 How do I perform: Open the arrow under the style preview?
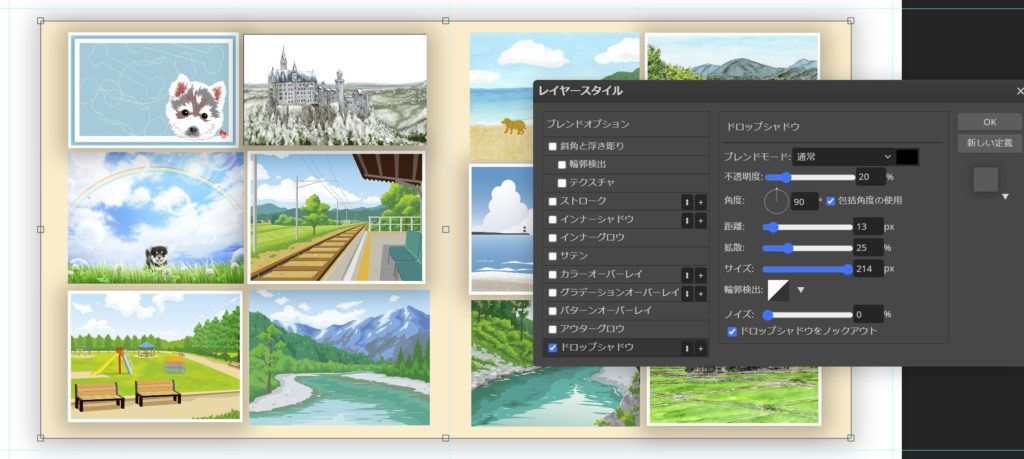[1005, 197]
